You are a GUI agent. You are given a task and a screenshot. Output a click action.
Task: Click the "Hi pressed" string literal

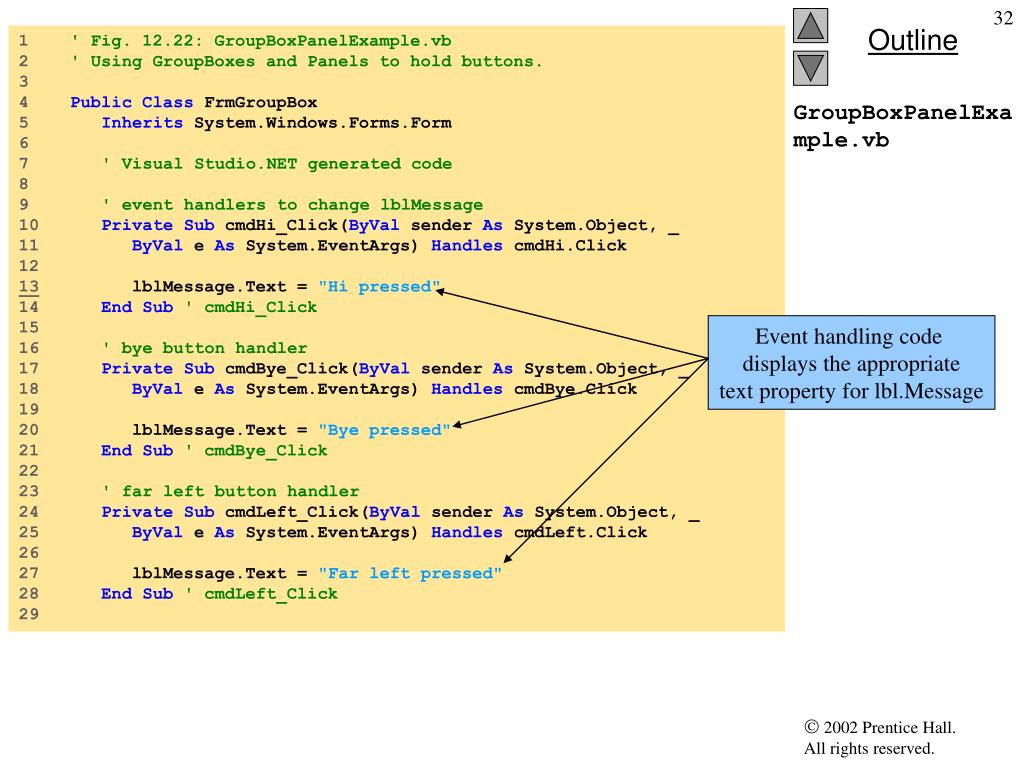(379, 287)
